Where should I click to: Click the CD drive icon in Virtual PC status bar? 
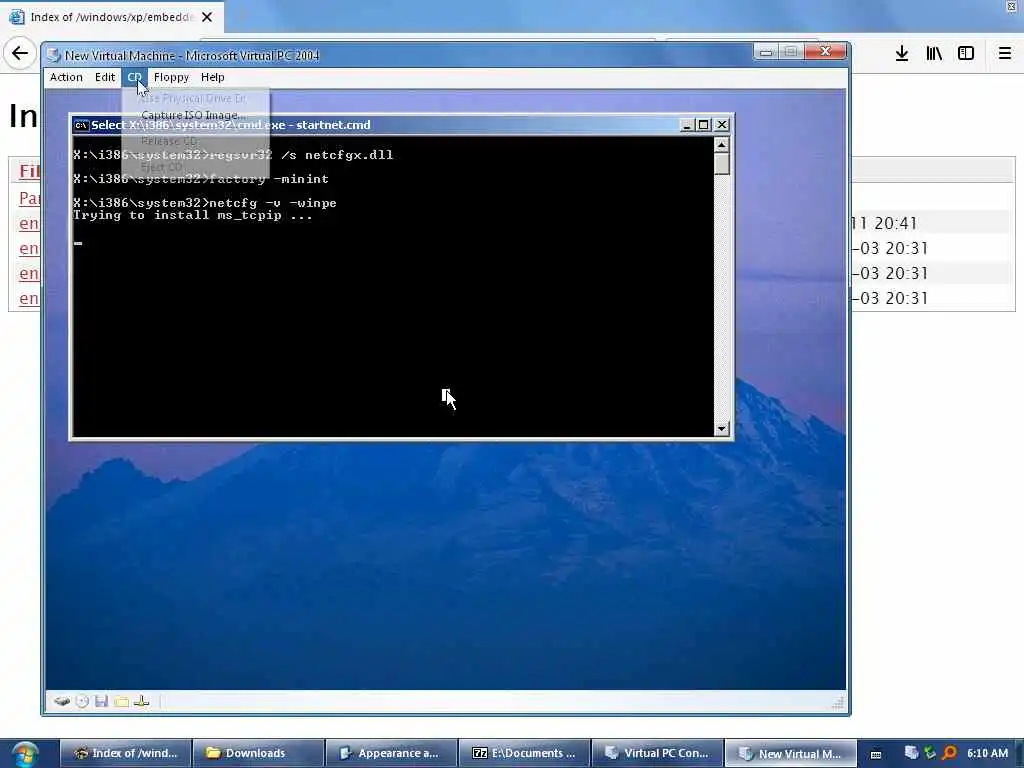(82, 701)
